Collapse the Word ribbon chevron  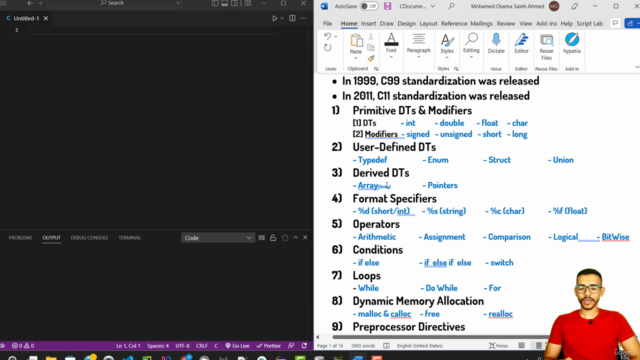(637, 67)
